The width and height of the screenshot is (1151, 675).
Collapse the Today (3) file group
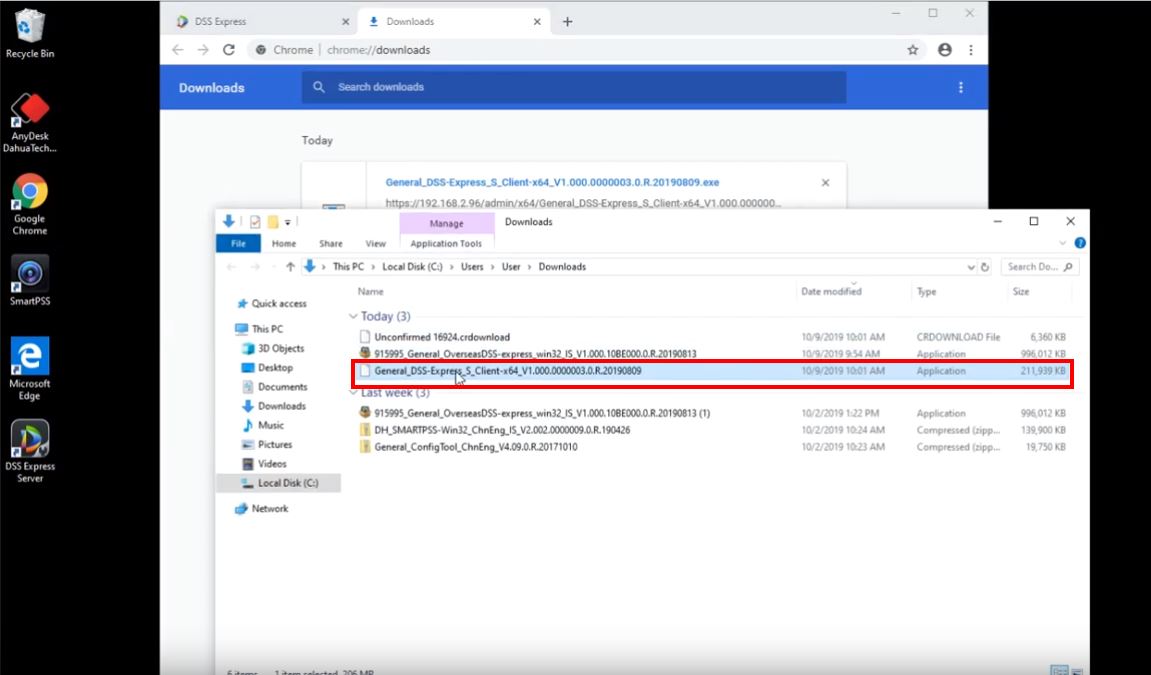pos(353,316)
